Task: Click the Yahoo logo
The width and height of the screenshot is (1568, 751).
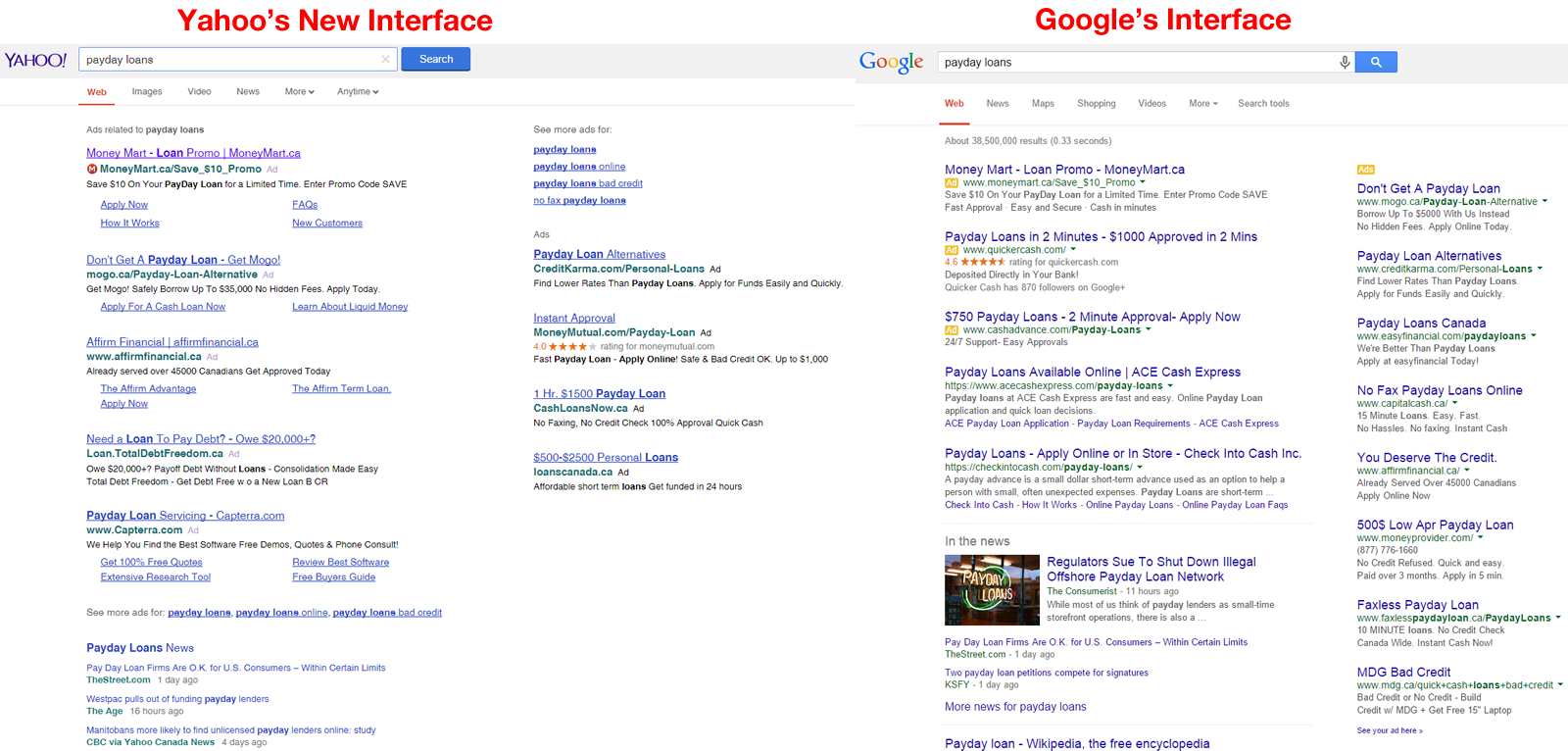Action: coord(35,60)
